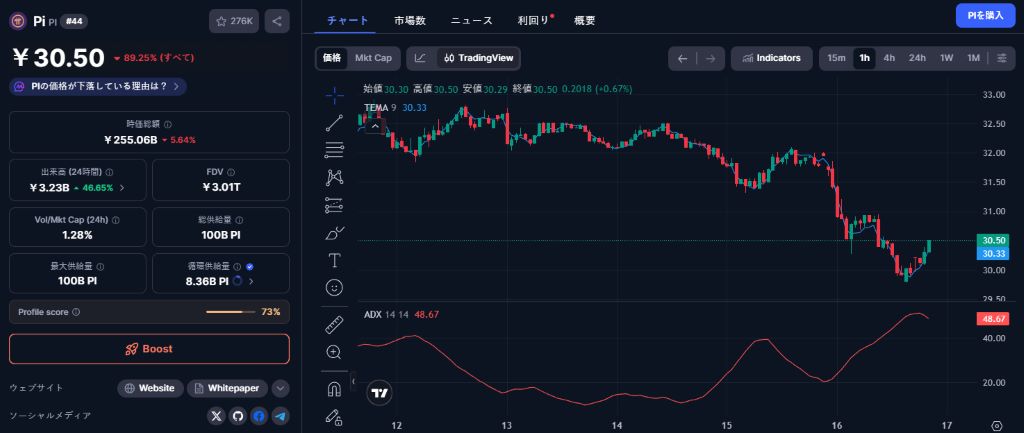
Task: Click the Profile score progress bar
Action: tap(231, 312)
